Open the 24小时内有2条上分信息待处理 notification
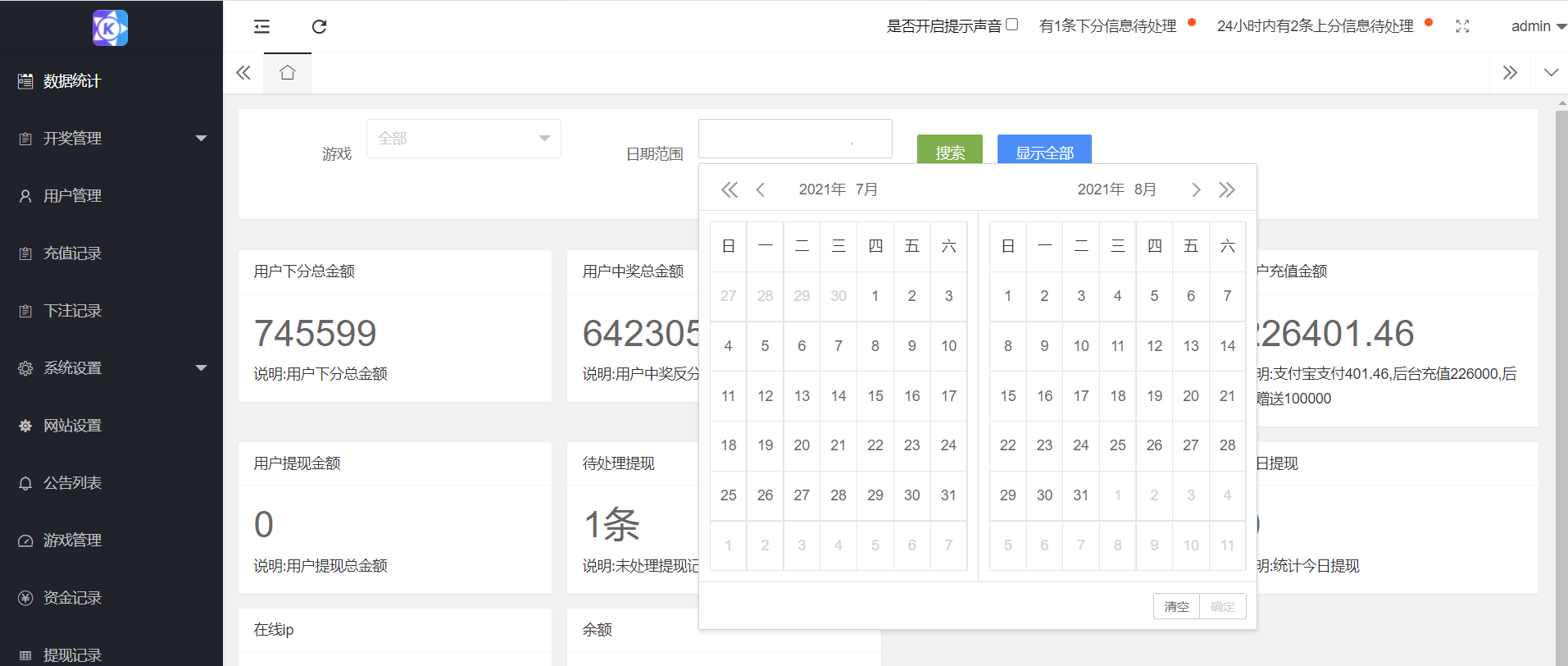 [1316, 26]
